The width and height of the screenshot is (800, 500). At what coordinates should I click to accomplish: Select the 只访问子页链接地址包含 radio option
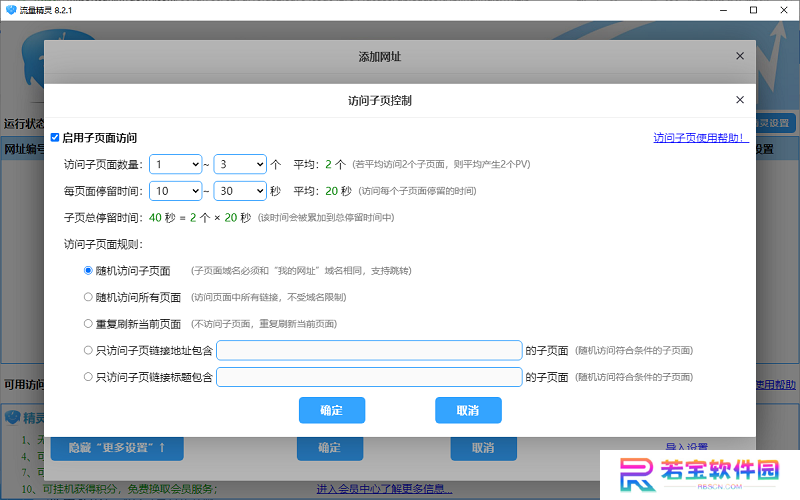(88, 350)
